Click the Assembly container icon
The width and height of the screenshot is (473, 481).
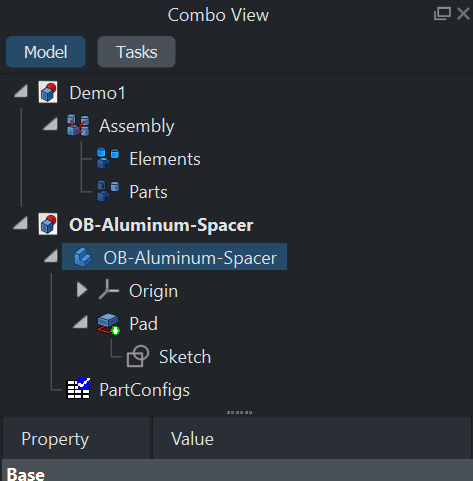point(78,125)
